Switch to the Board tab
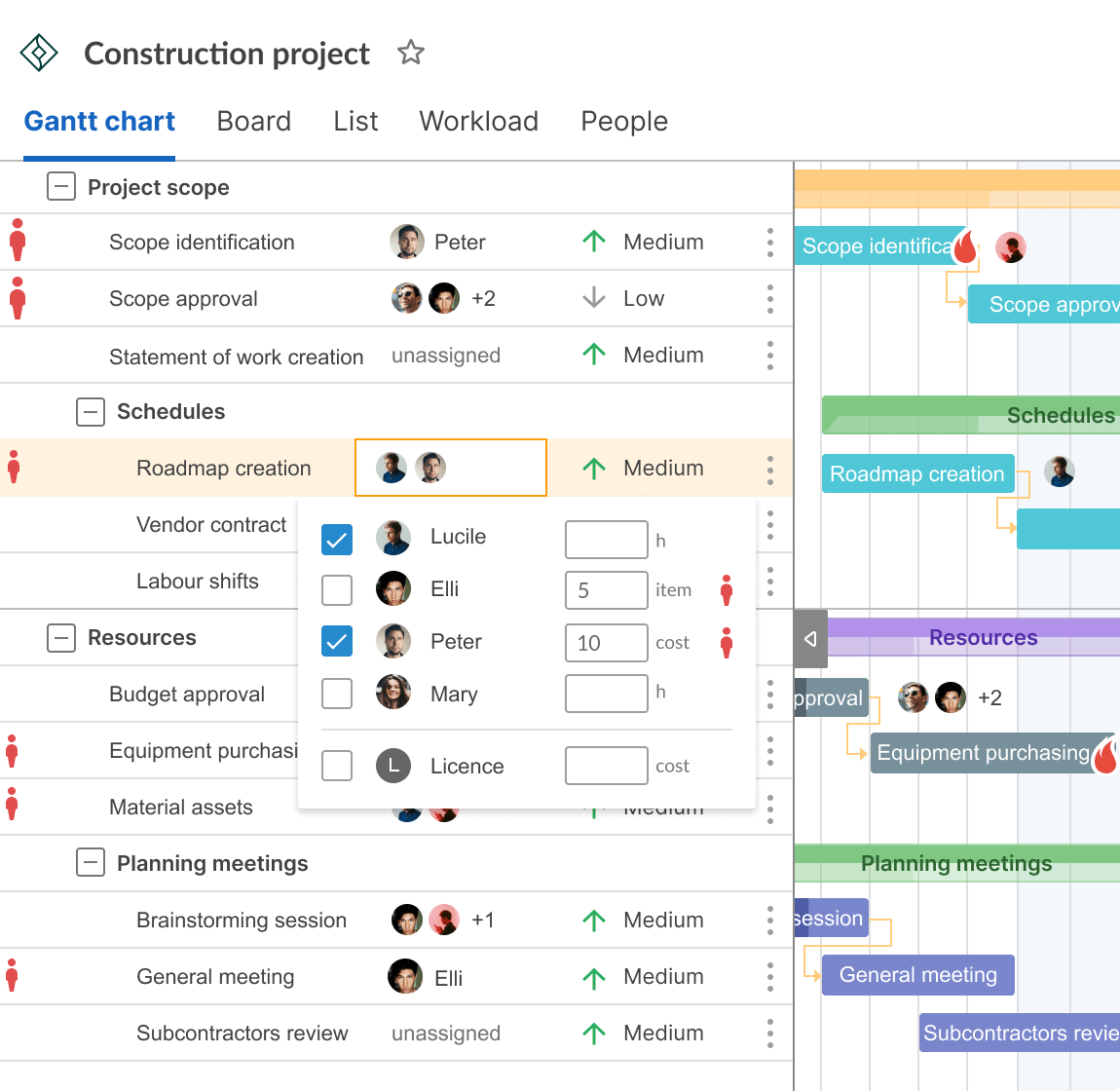This screenshot has height=1091, width=1120. [x=253, y=121]
